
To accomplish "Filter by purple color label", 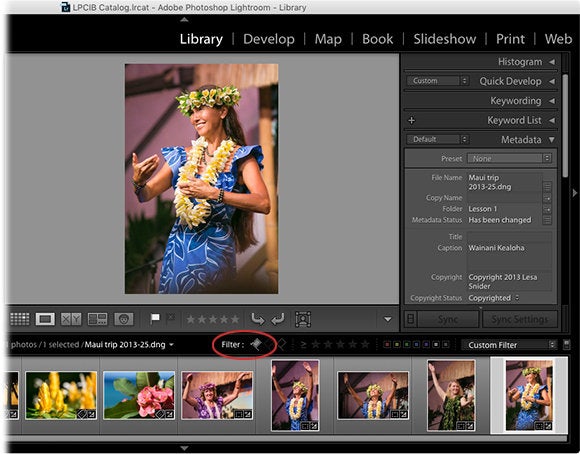I will 426,344.
